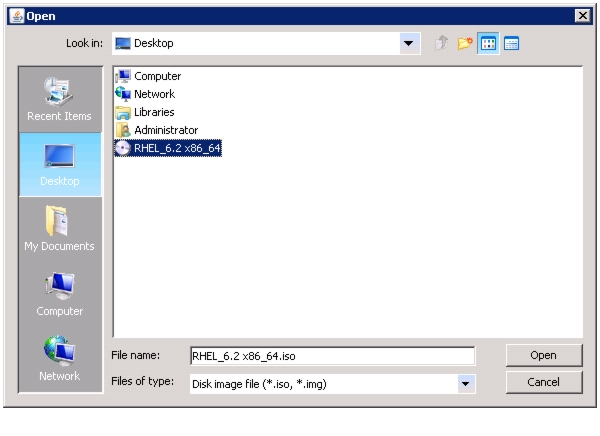The image size is (600, 436).
Task: Close the Open dialog window
Action: click(x=583, y=16)
